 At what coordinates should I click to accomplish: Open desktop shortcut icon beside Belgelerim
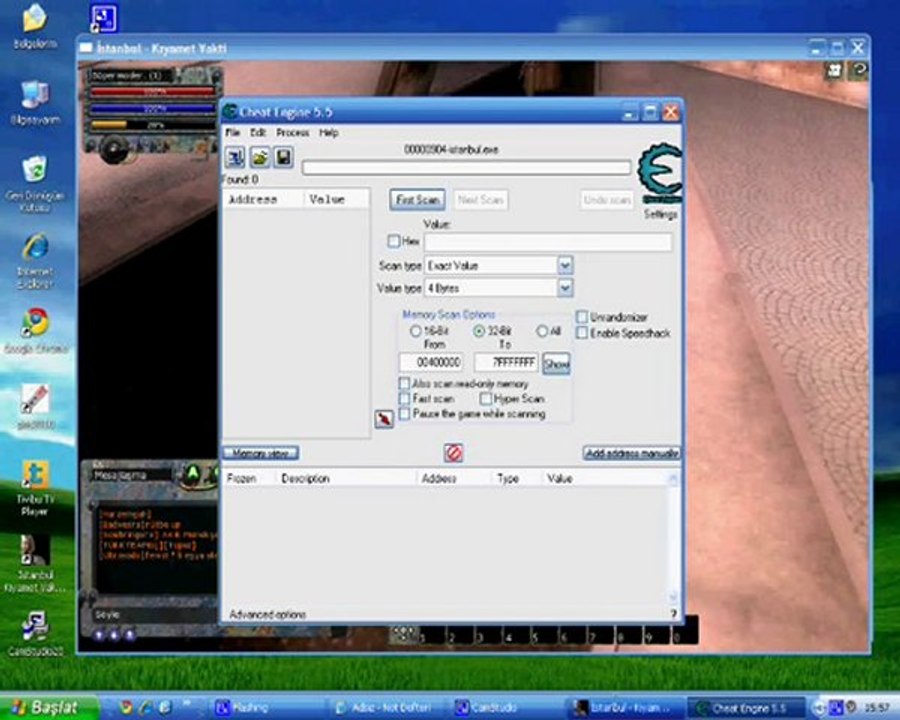pos(104,18)
